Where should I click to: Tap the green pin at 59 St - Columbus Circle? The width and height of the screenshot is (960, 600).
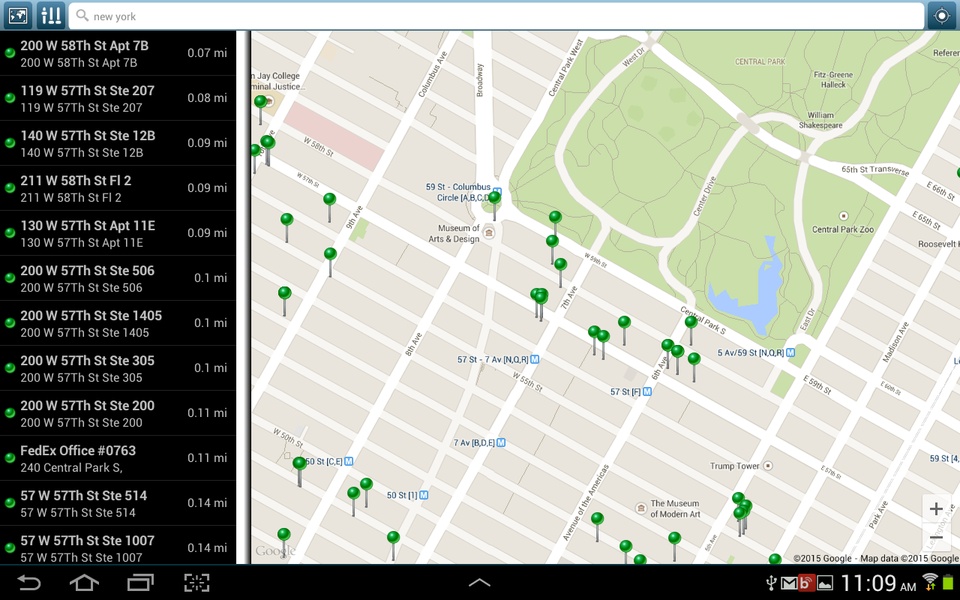[x=495, y=198]
